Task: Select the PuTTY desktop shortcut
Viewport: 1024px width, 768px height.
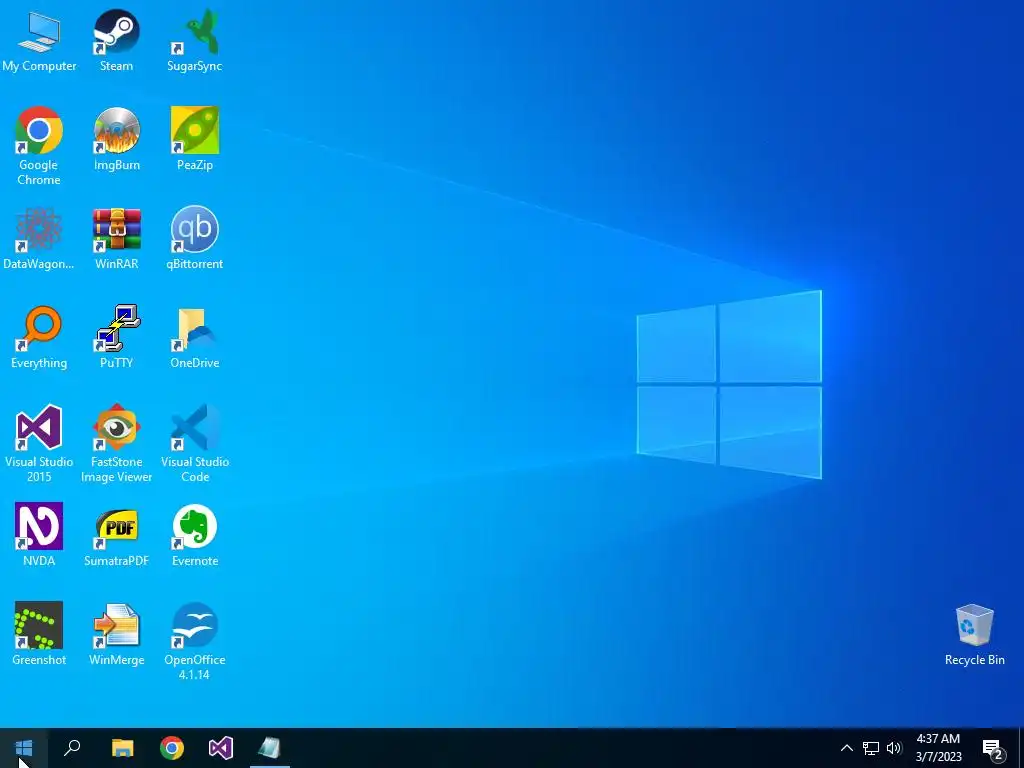Action: click(x=116, y=337)
